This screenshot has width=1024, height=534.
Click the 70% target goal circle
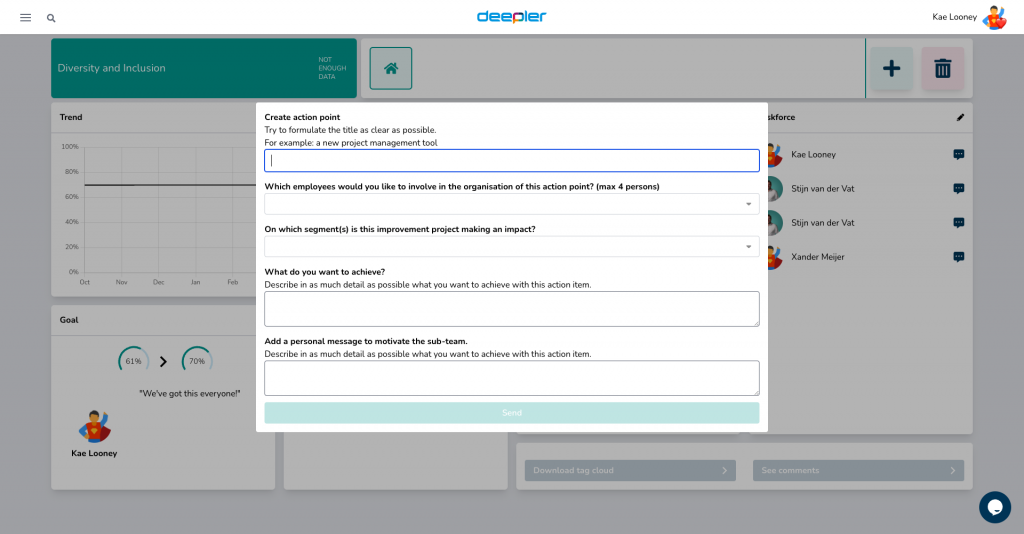point(197,361)
